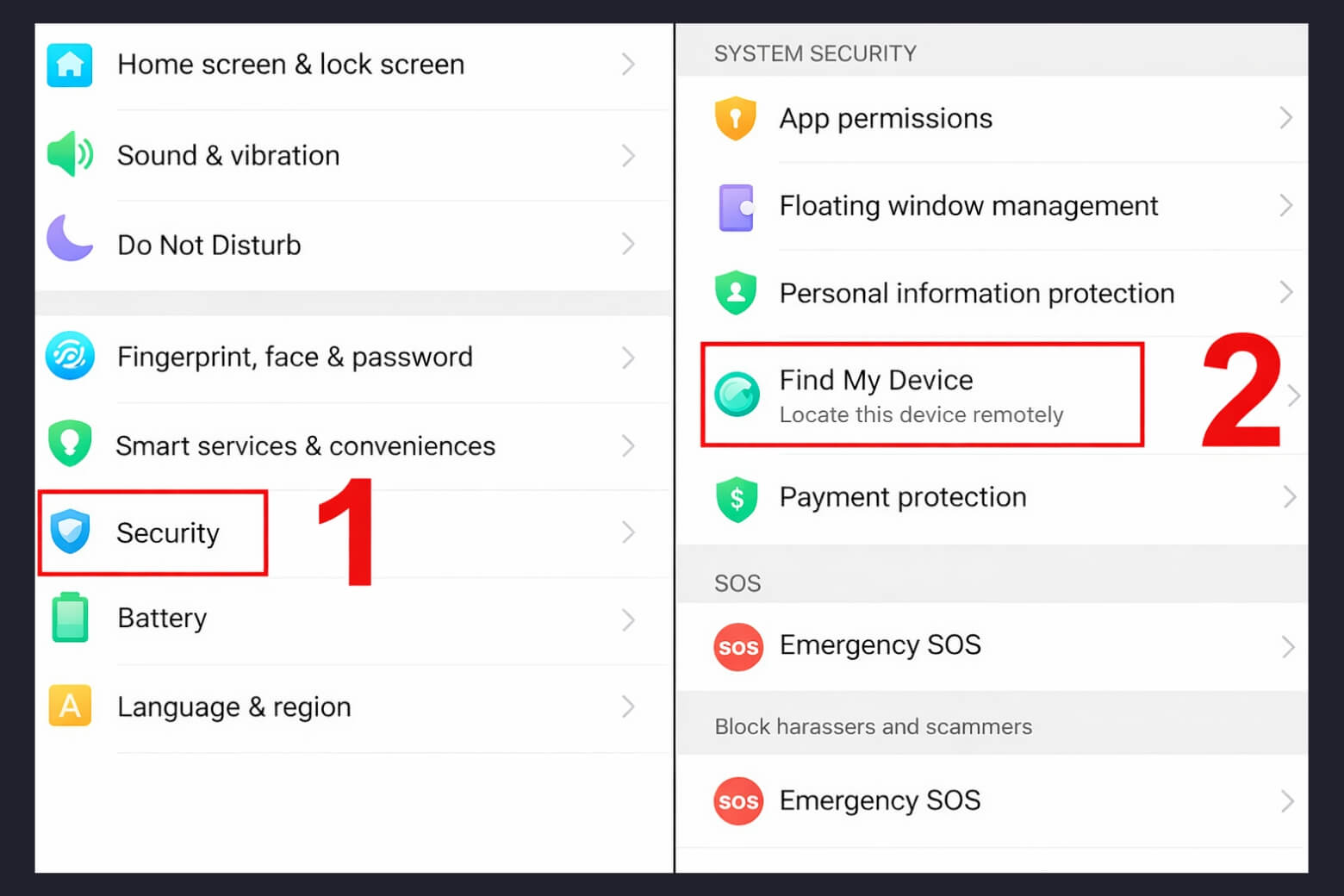Click the chevron beside App permissions

[x=1285, y=118]
